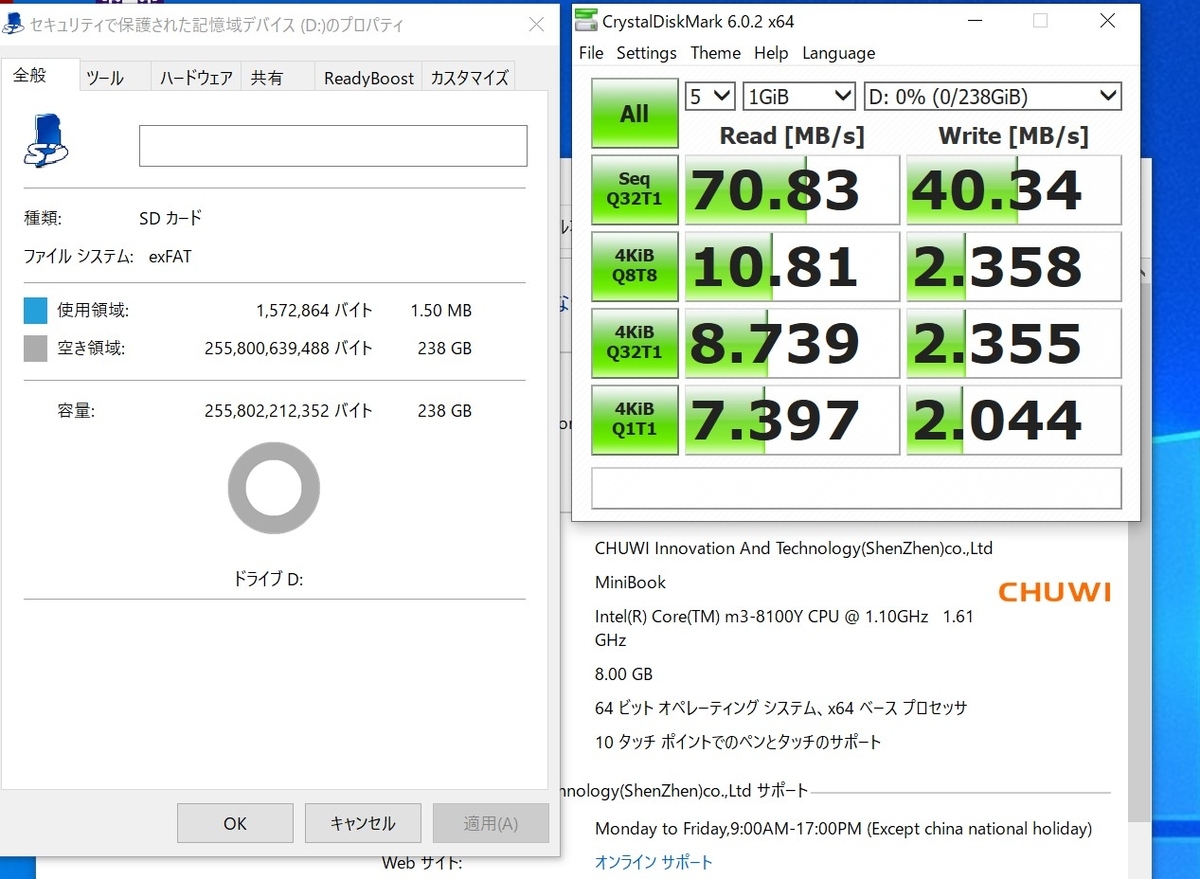Open the Theme menu in CrystalDiskMark
The width and height of the screenshot is (1200, 879).
[x=715, y=53]
